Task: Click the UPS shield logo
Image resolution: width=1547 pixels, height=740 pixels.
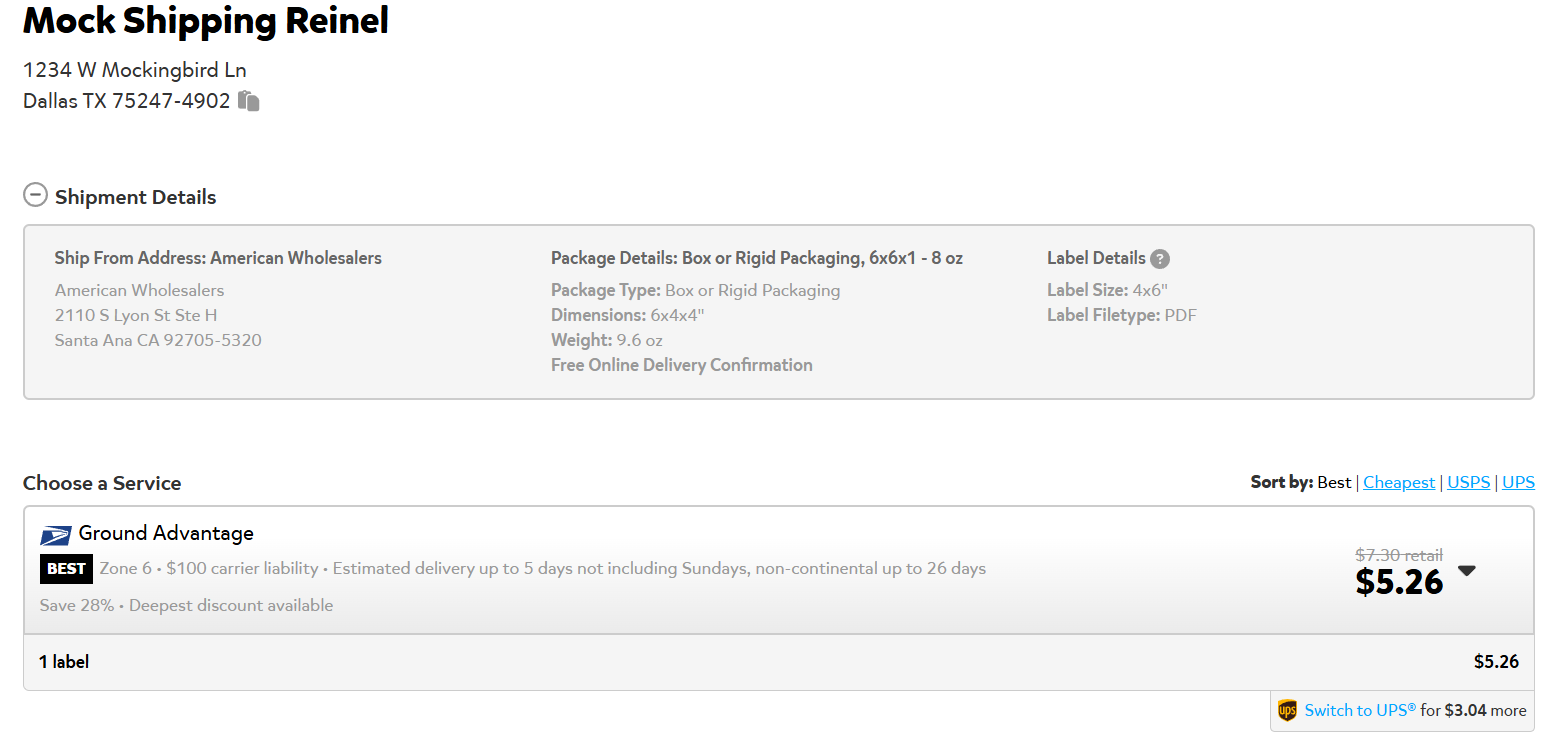Action: 1287,711
